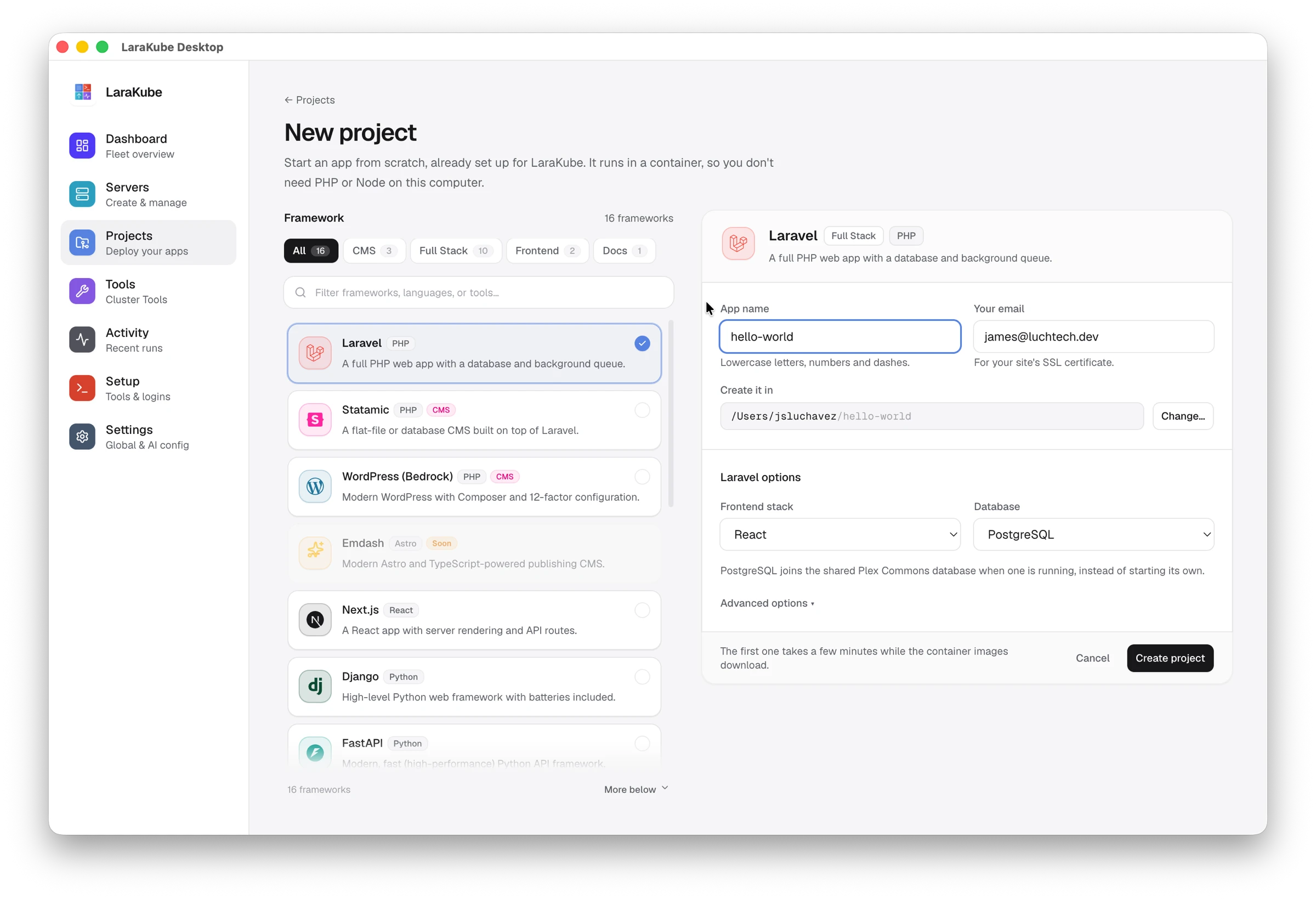Image resolution: width=1316 pixels, height=899 pixels.
Task: Focus the Filter frameworks search field
Action: tap(479, 292)
